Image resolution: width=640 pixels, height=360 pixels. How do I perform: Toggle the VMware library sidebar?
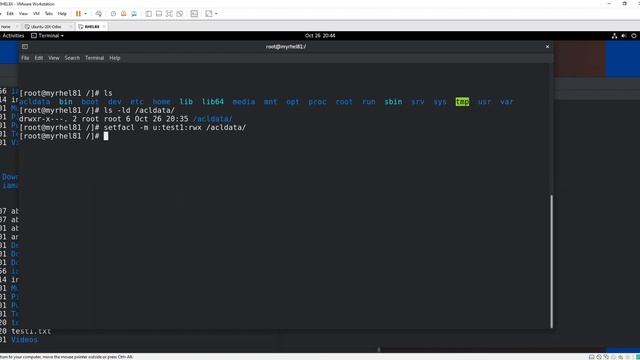[149, 13]
